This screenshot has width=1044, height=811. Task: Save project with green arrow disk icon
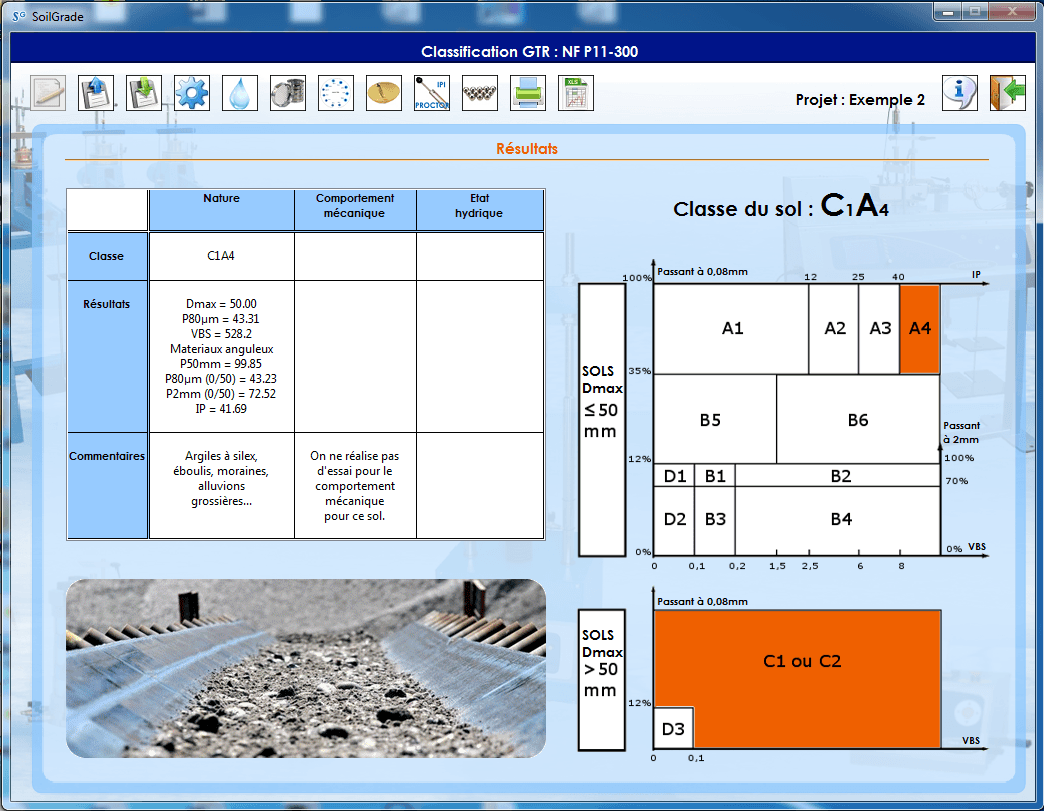point(144,93)
